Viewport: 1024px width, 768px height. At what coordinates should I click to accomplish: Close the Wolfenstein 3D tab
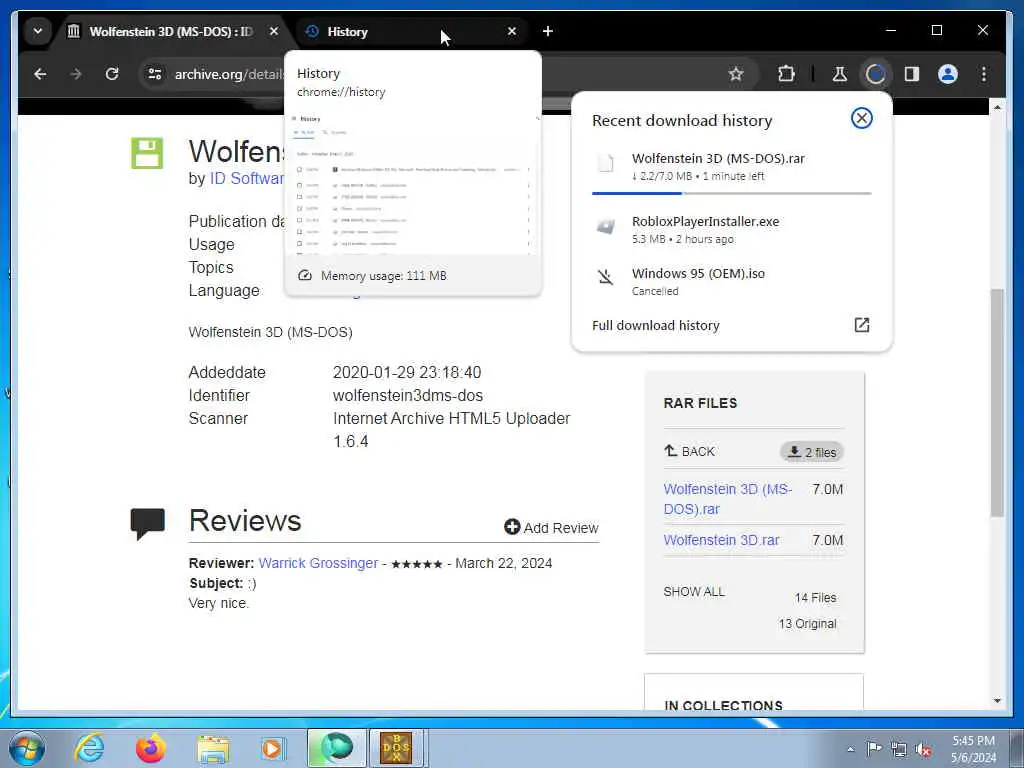tap(274, 31)
